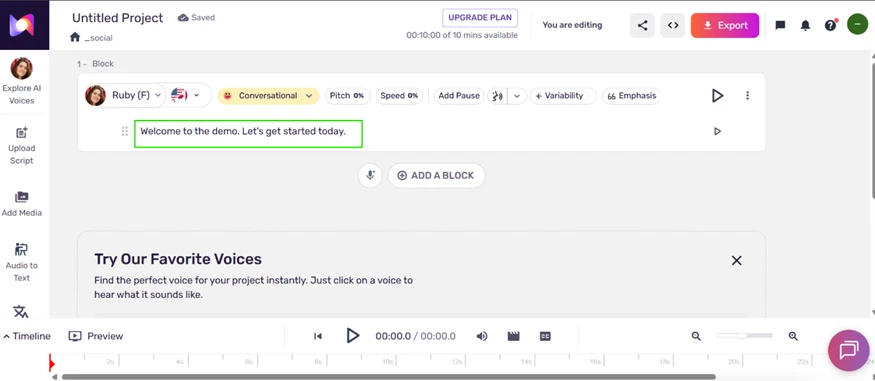Click the microphone record icon

point(370,175)
